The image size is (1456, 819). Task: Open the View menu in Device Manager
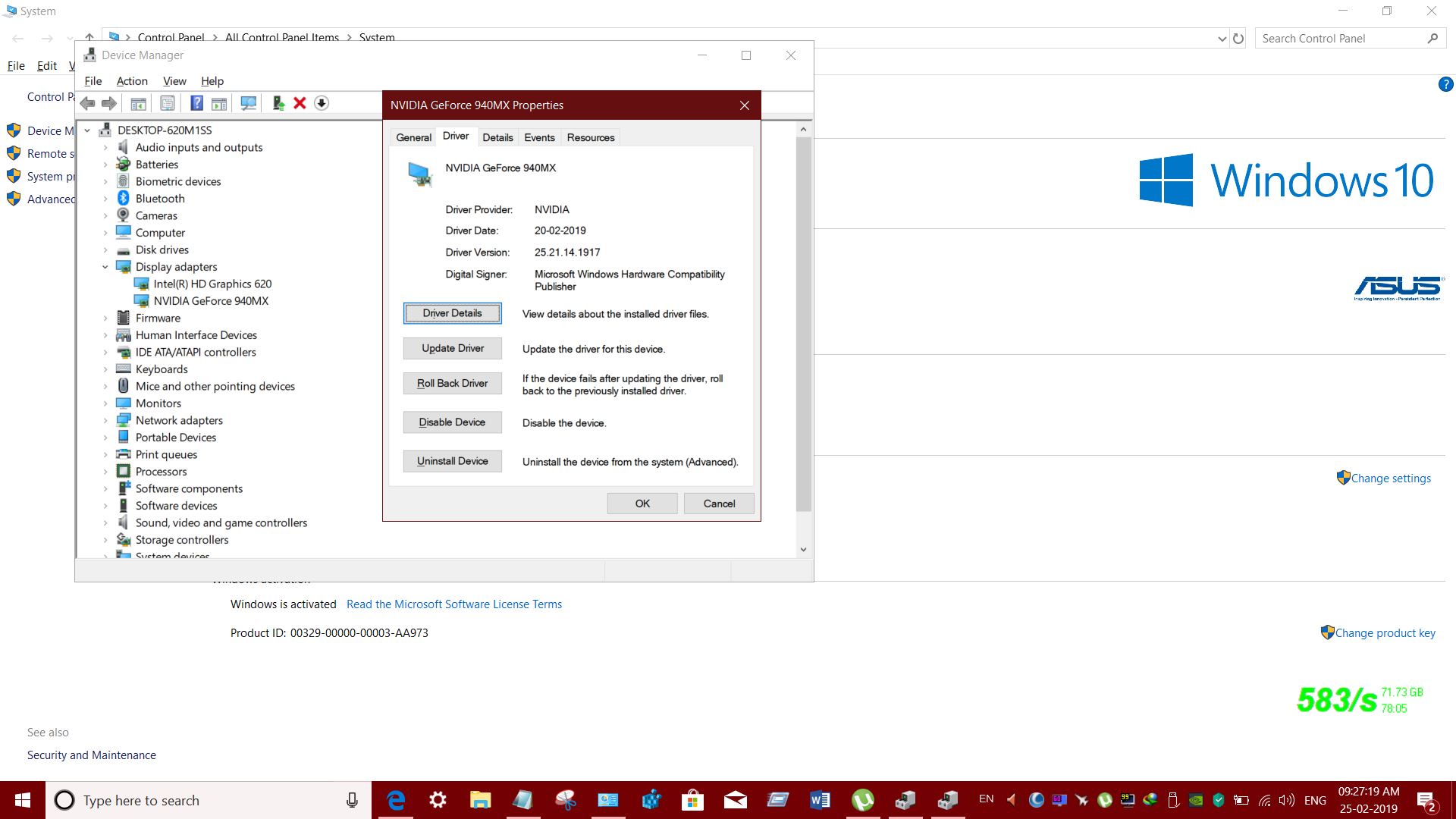(174, 81)
